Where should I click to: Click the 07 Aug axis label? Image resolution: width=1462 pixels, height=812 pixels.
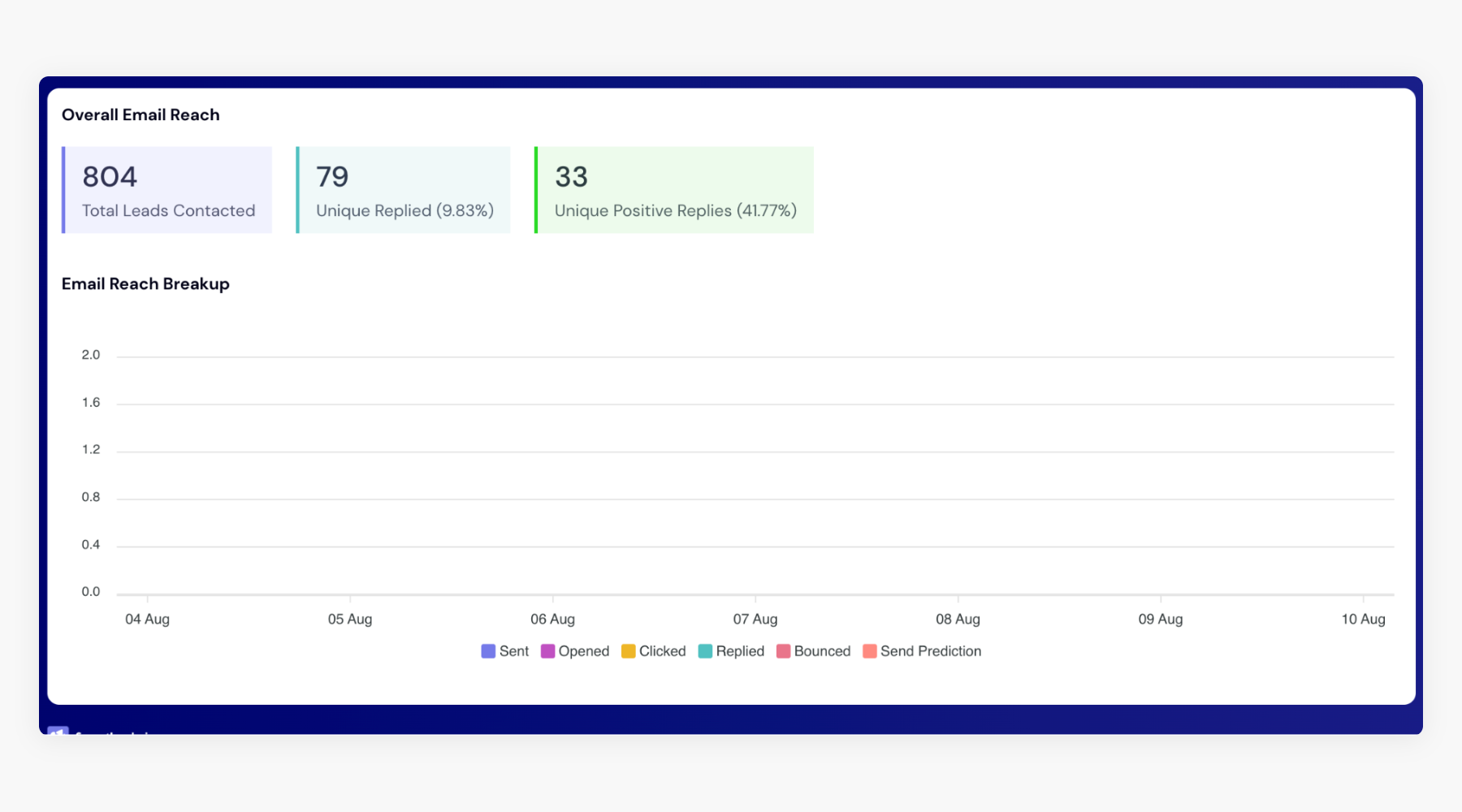point(755,619)
